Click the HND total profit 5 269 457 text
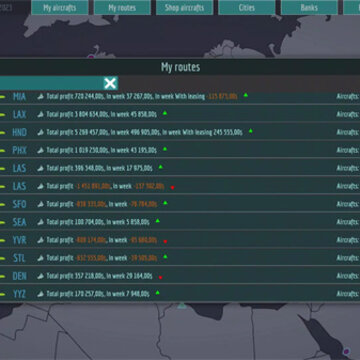The image size is (360, 360). 78,132
